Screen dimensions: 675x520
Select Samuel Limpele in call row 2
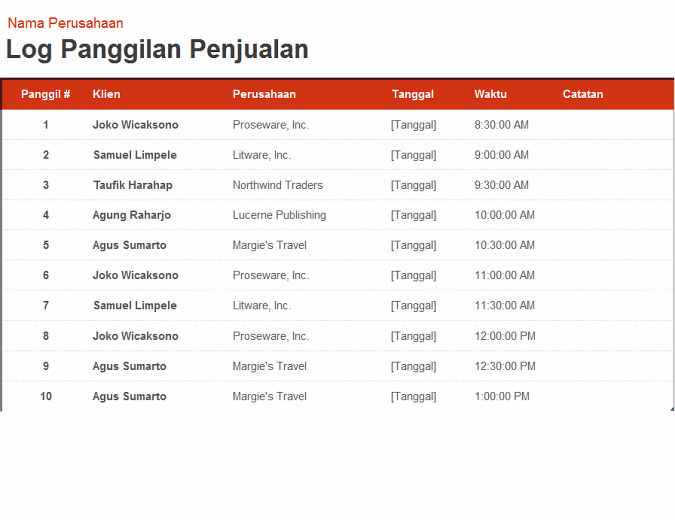point(135,155)
